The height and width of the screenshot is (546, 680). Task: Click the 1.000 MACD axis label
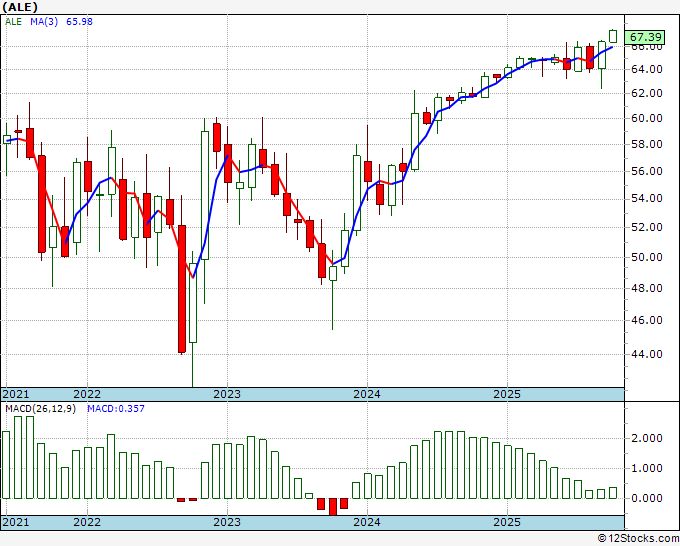pyautogui.click(x=647, y=468)
